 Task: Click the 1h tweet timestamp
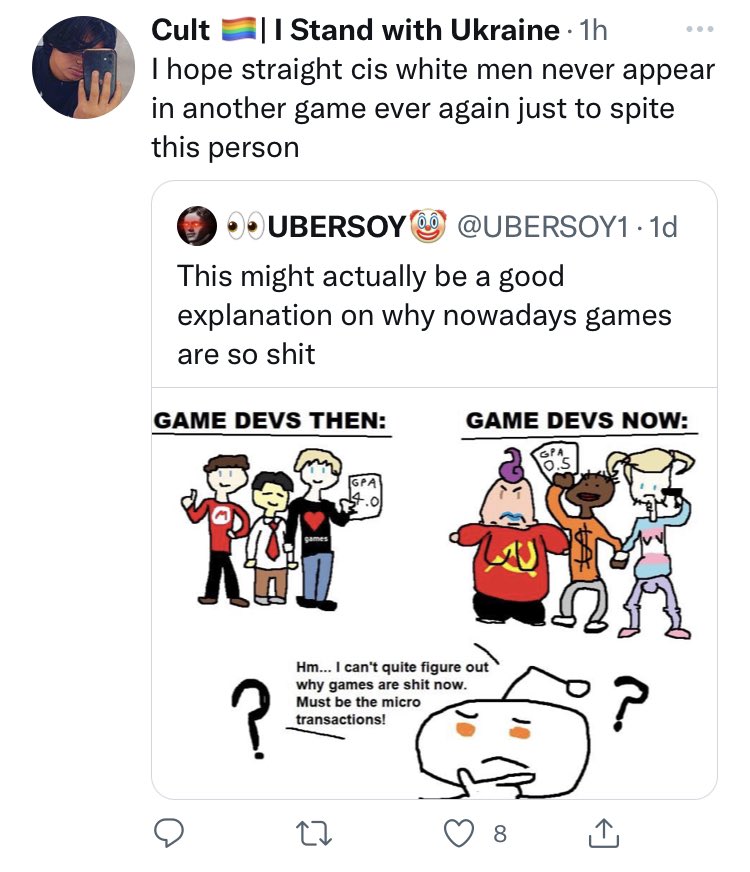click(593, 30)
